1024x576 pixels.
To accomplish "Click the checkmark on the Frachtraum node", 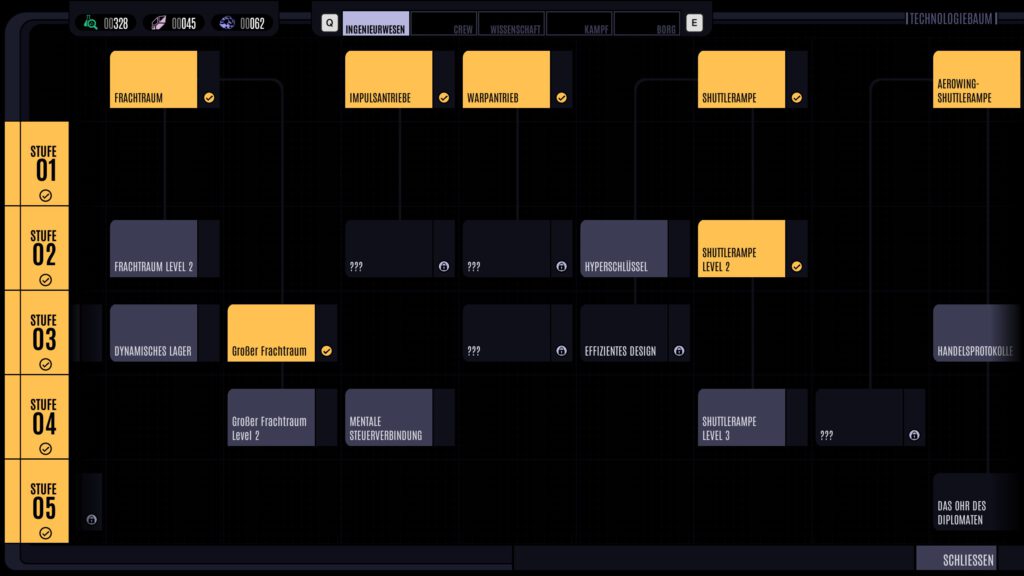I will (x=209, y=98).
